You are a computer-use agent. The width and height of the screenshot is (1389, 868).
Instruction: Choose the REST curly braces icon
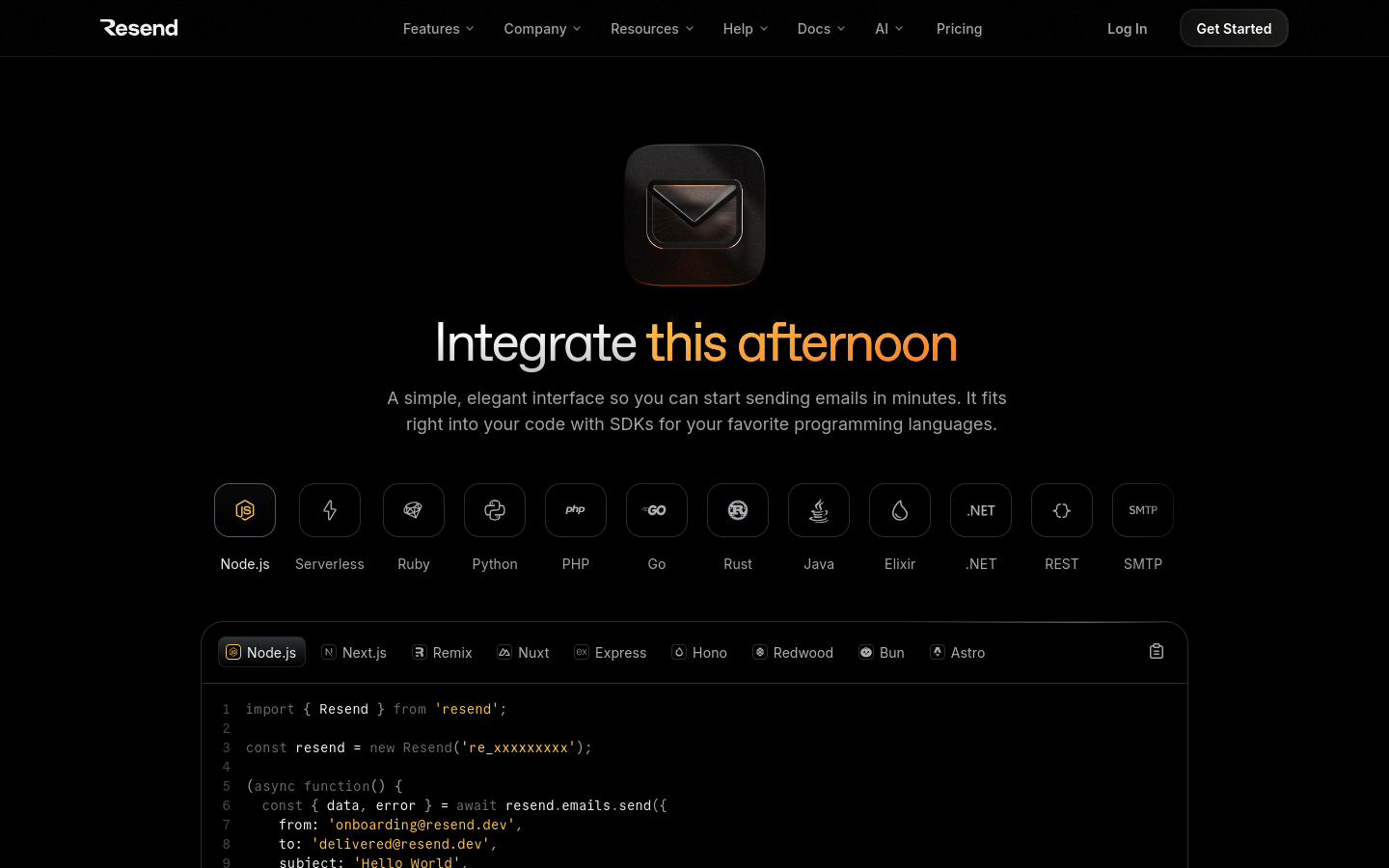[1062, 510]
